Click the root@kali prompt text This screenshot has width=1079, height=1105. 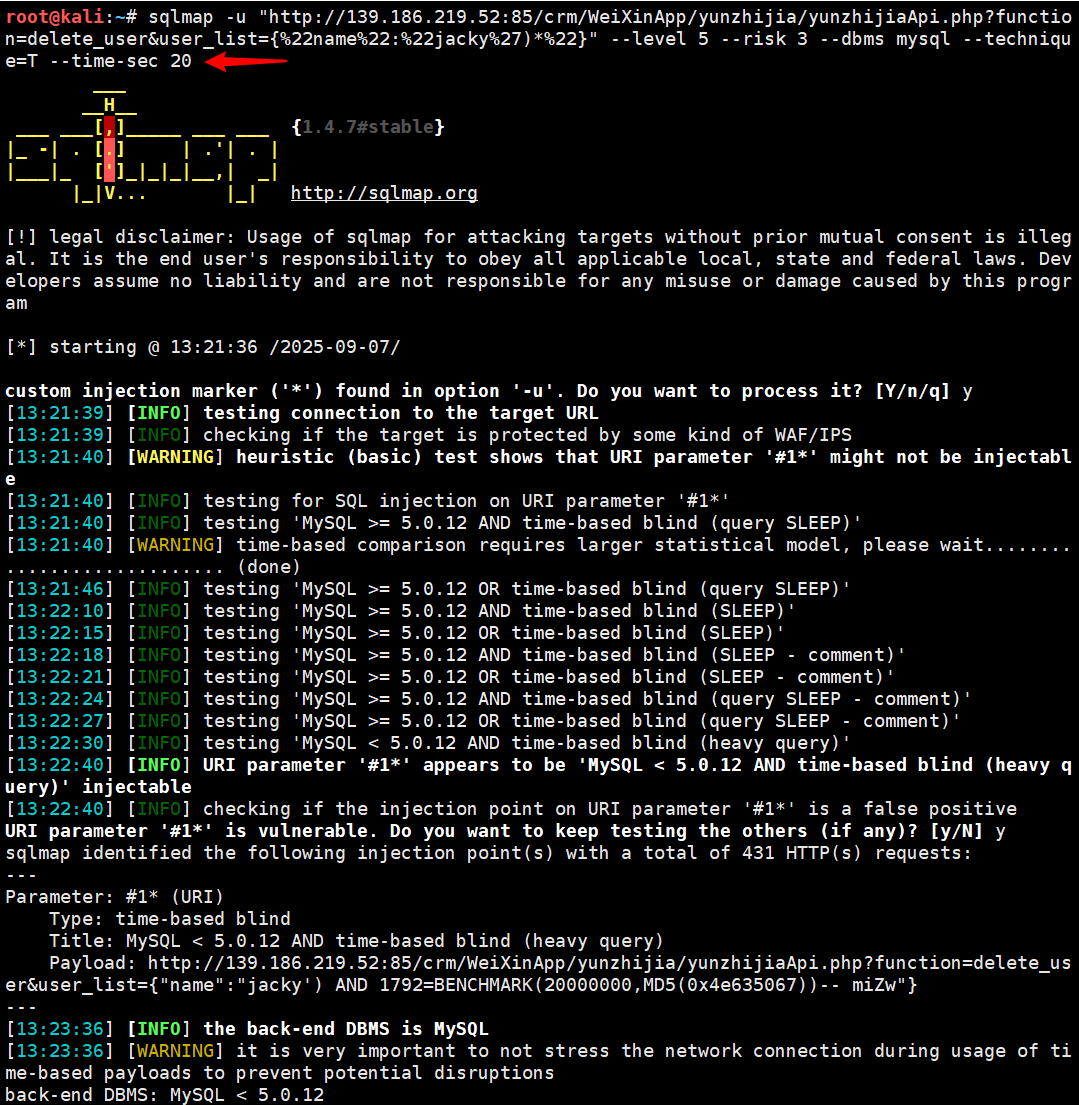[55, 17]
